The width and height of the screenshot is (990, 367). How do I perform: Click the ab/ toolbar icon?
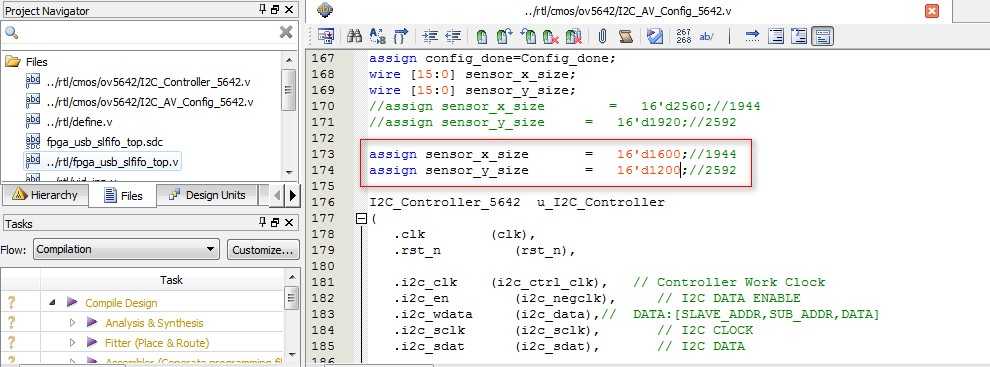pos(707,36)
